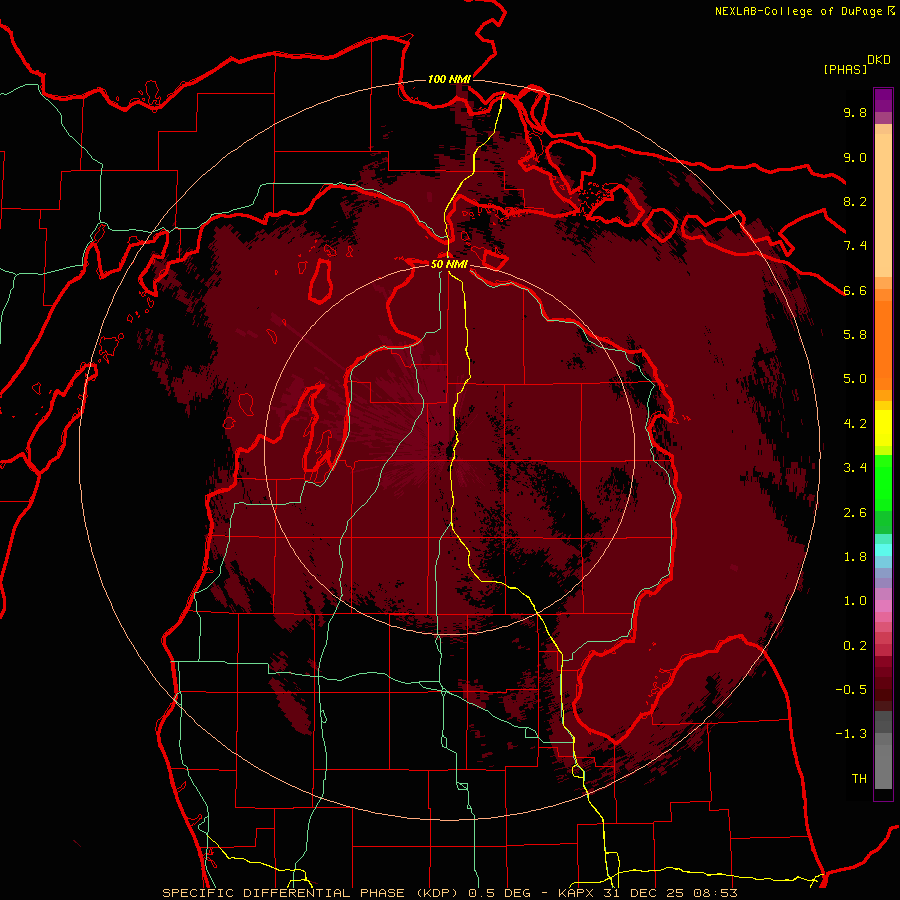Select the 7.4 legend value
This screenshot has width=900, height=900.
[x=855, y=246]
